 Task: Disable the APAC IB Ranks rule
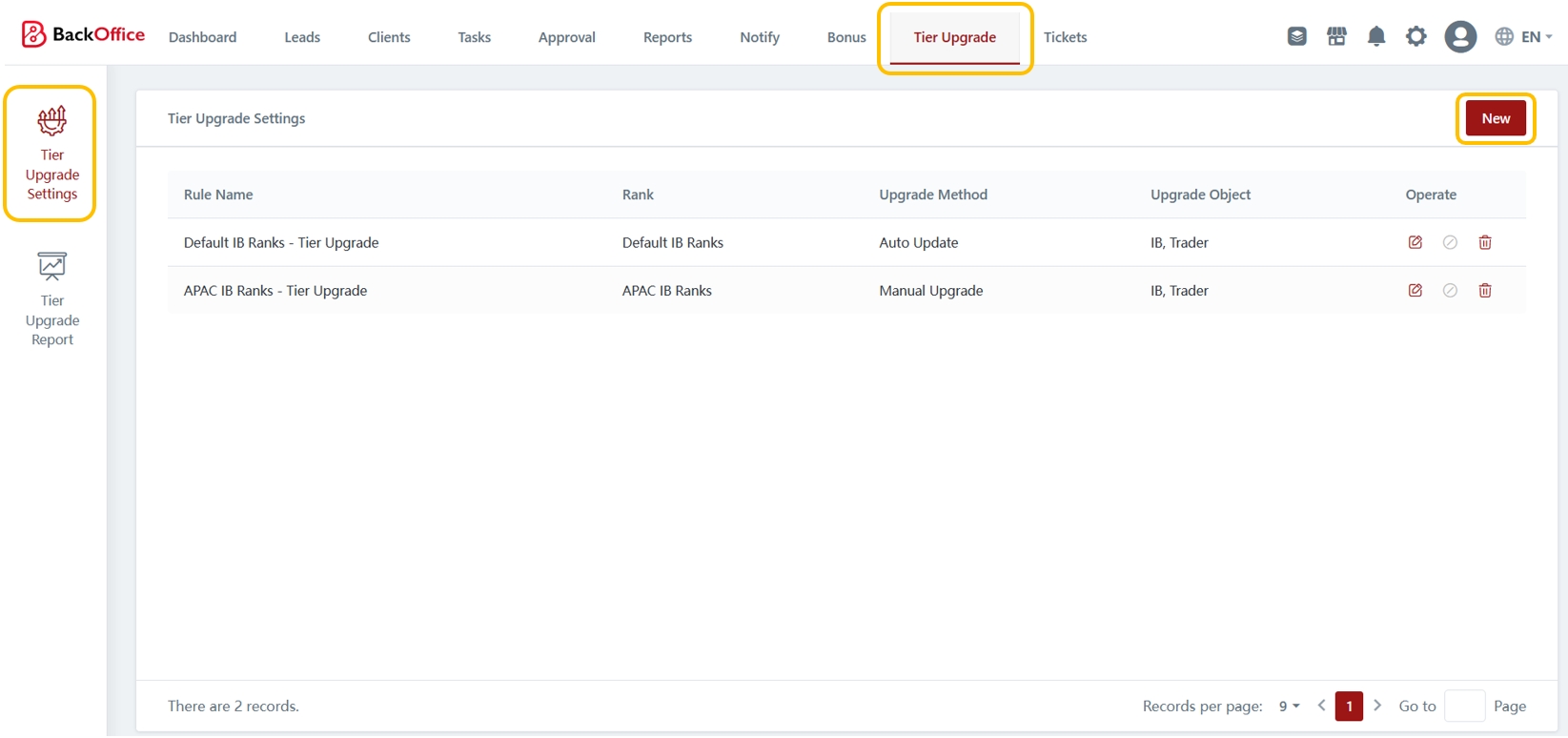1450,291
